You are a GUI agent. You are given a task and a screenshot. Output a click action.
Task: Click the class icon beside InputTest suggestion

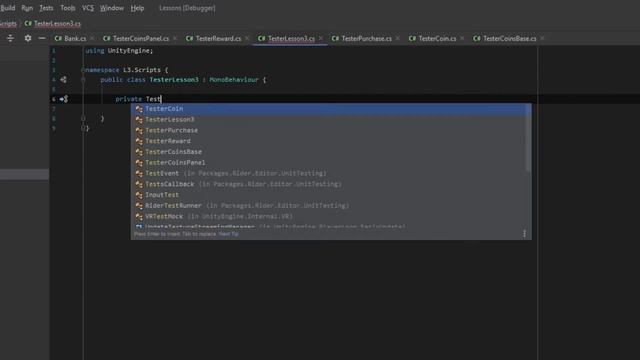click(139, 195)
